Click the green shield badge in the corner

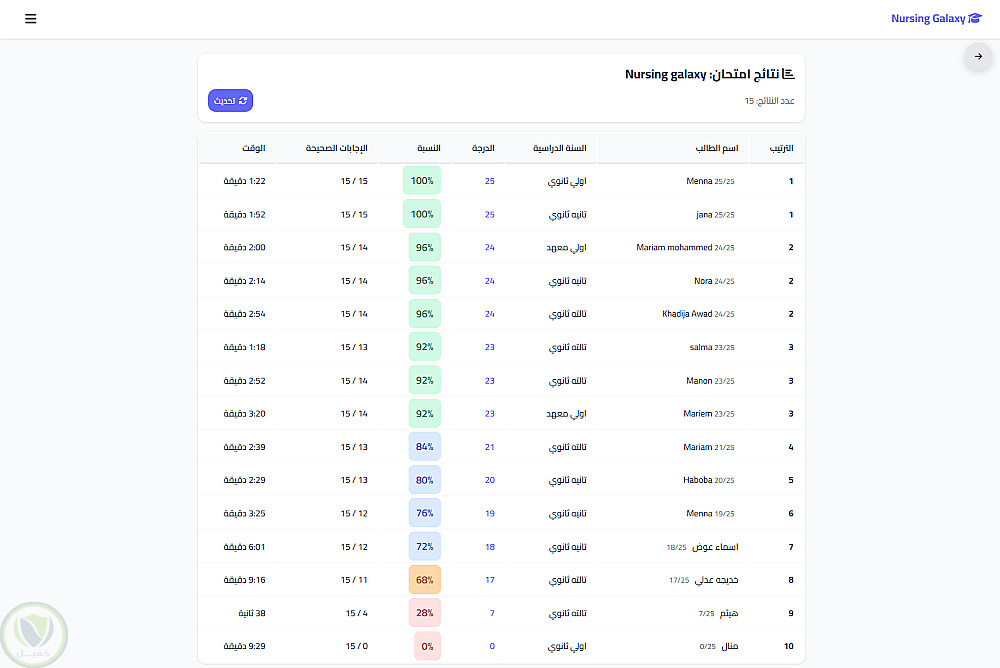(34, 635)
